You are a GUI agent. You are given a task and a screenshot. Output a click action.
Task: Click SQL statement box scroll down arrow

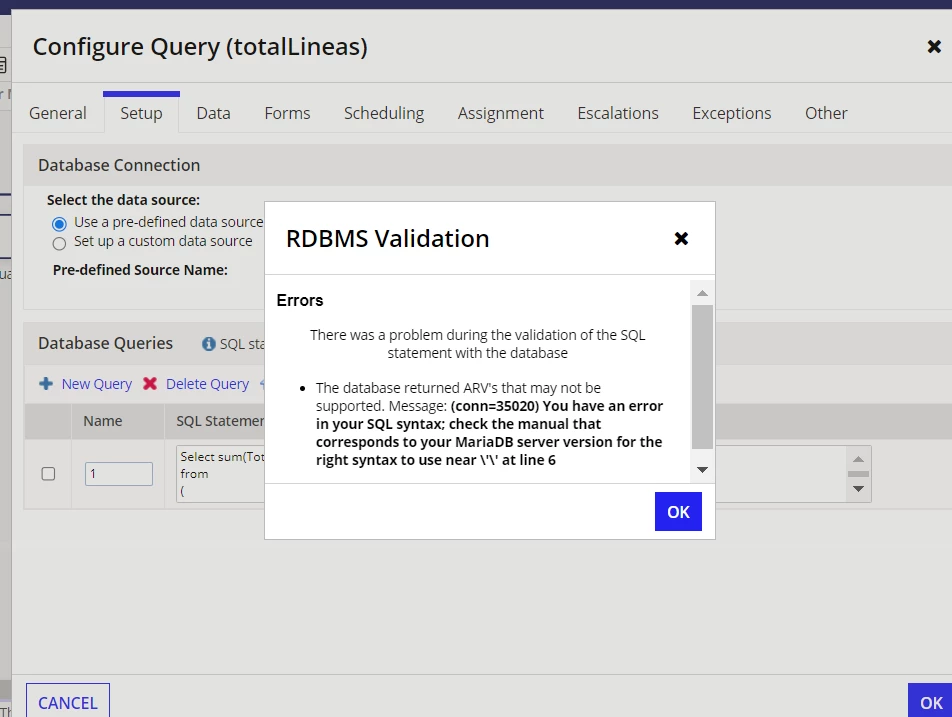pos(858,489)
